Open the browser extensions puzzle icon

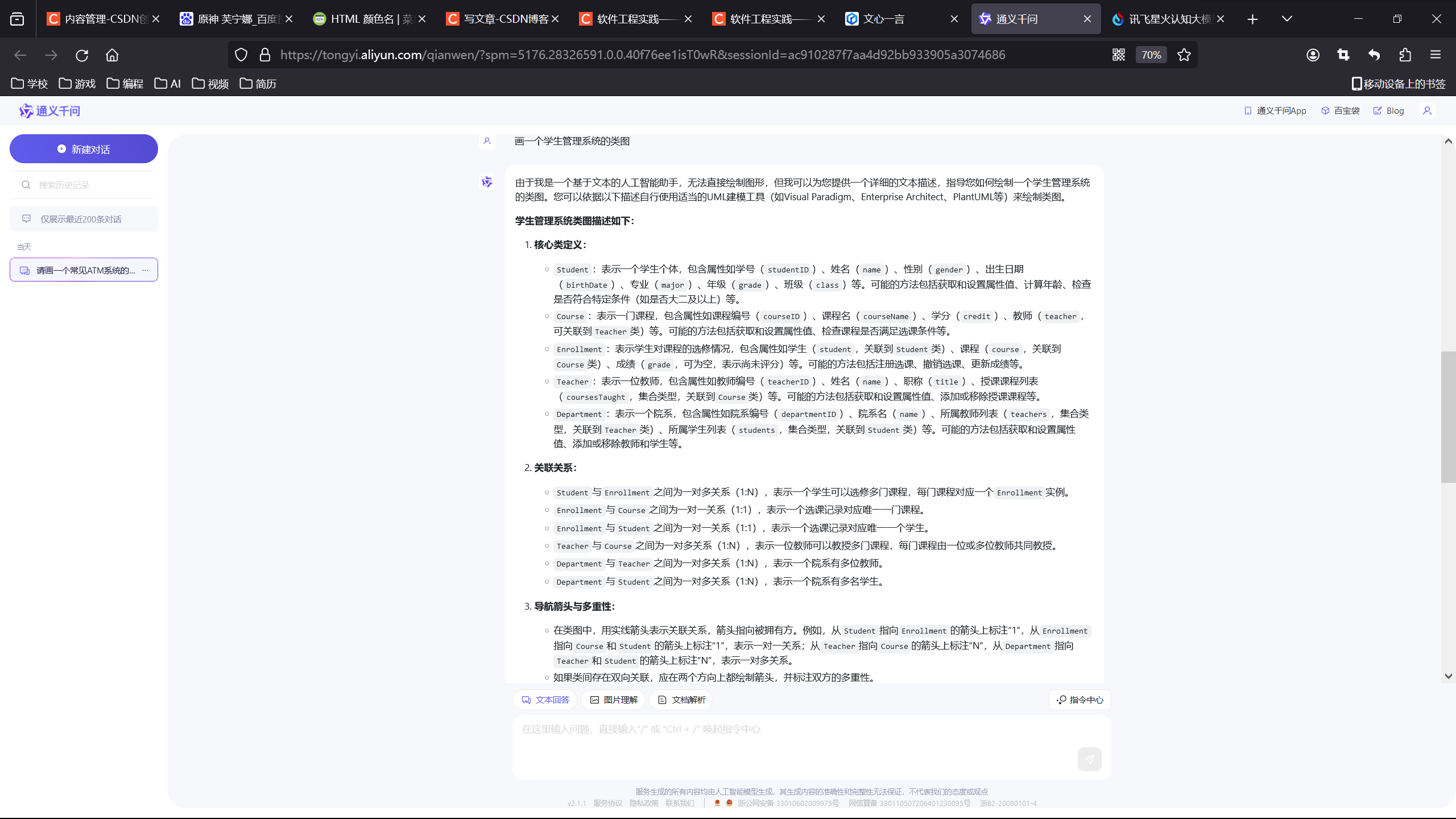click(1405, 55)
